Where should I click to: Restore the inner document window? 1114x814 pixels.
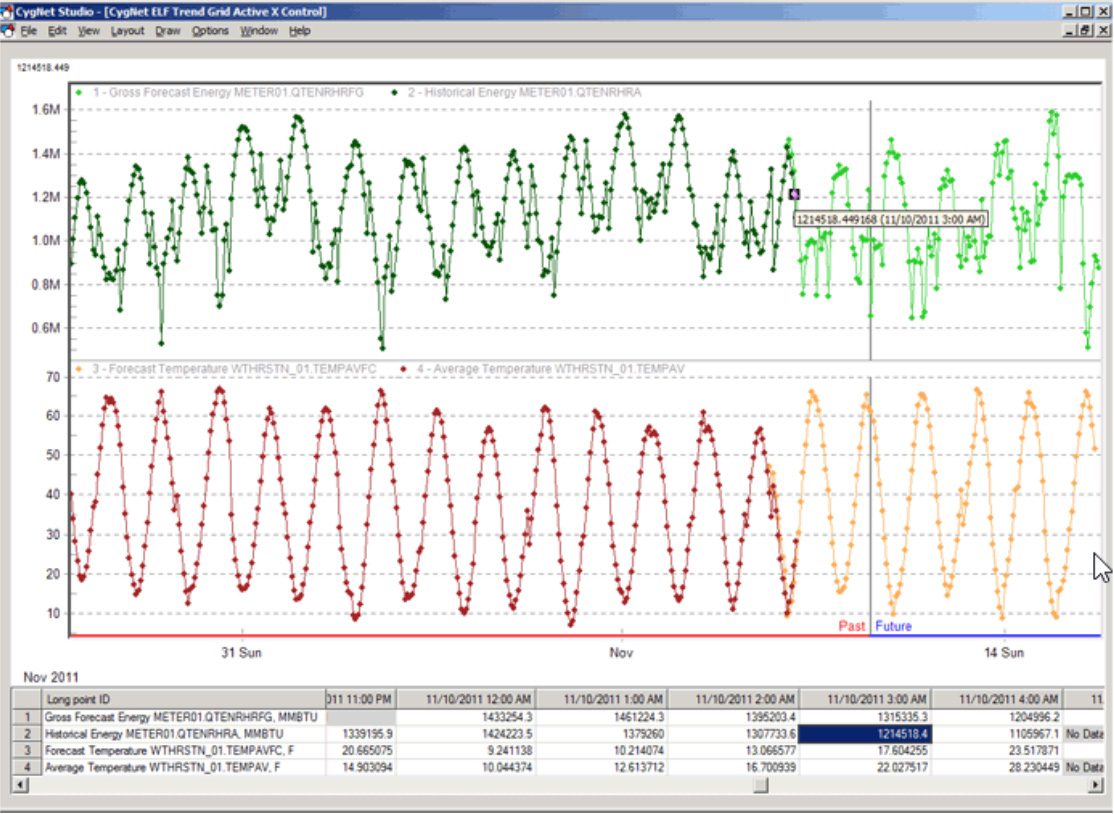click(x=1084, y=31)
